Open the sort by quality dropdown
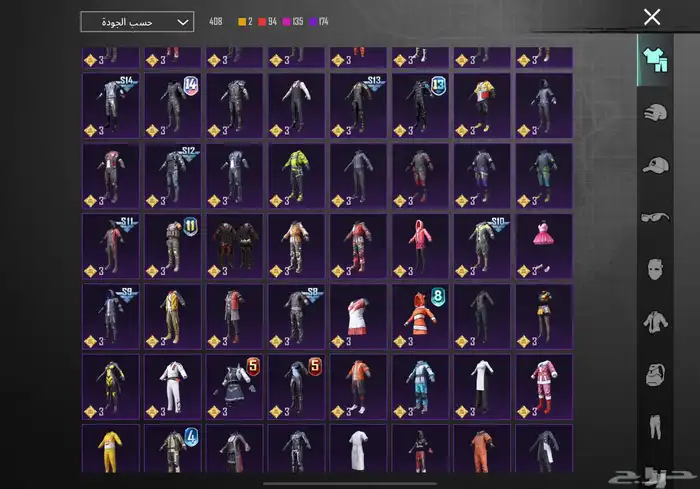 point(137,21)
